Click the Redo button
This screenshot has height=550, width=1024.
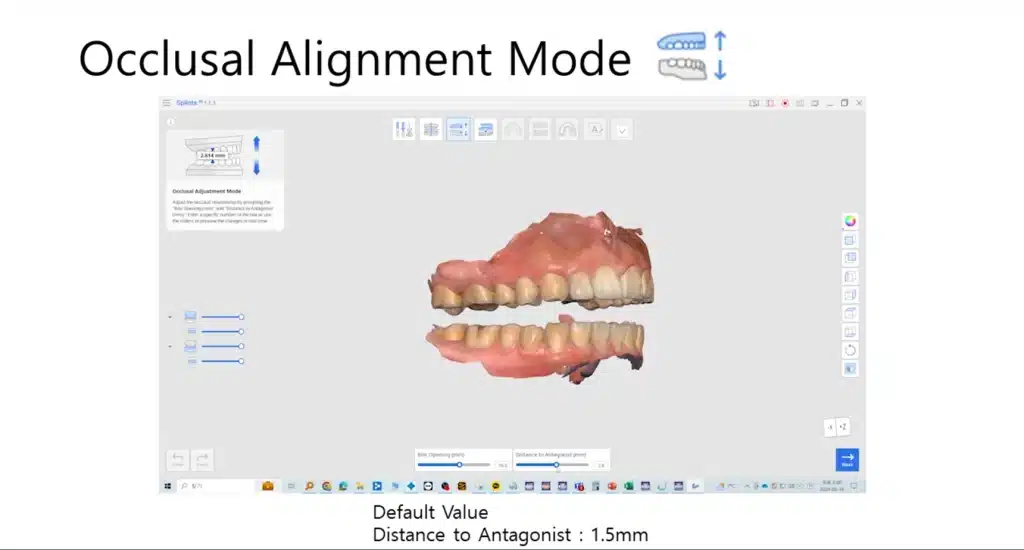pos(202,459)
